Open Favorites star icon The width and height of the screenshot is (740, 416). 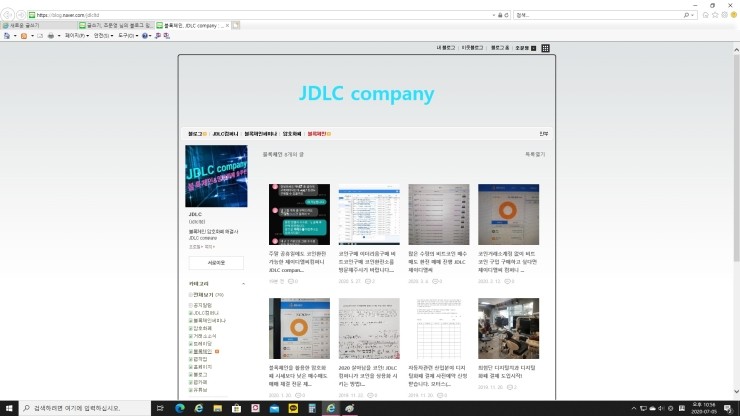pos(715,15)
